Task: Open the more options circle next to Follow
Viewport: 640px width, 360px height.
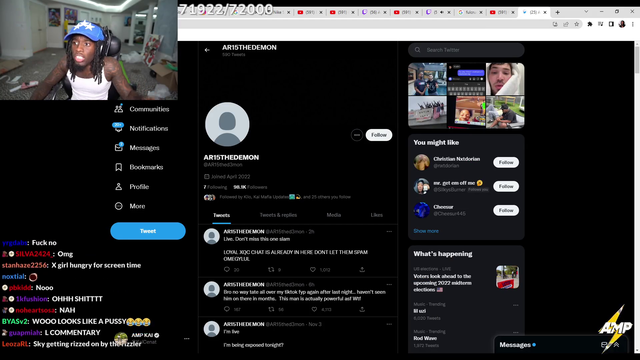Action: point(357,135)
